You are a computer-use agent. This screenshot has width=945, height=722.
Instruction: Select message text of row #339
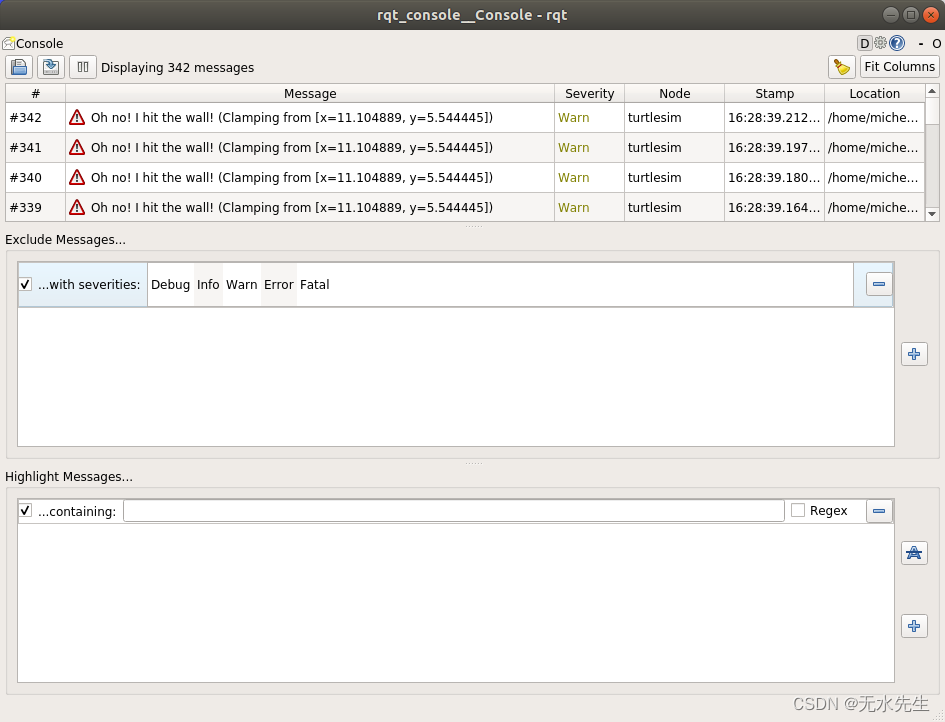pyautogui.click(x=292, y=208)
